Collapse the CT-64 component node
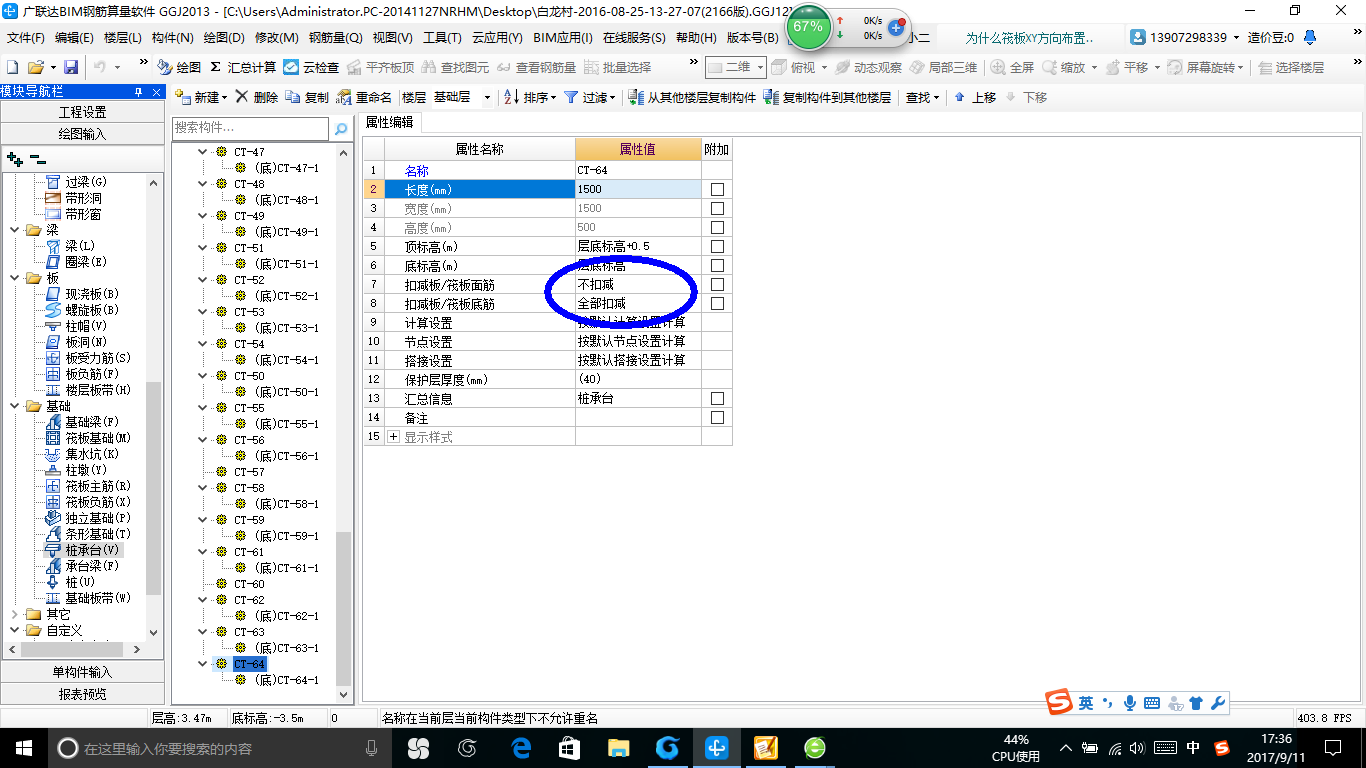Viewport: 1366px width, 768px height. pos(203,664)
